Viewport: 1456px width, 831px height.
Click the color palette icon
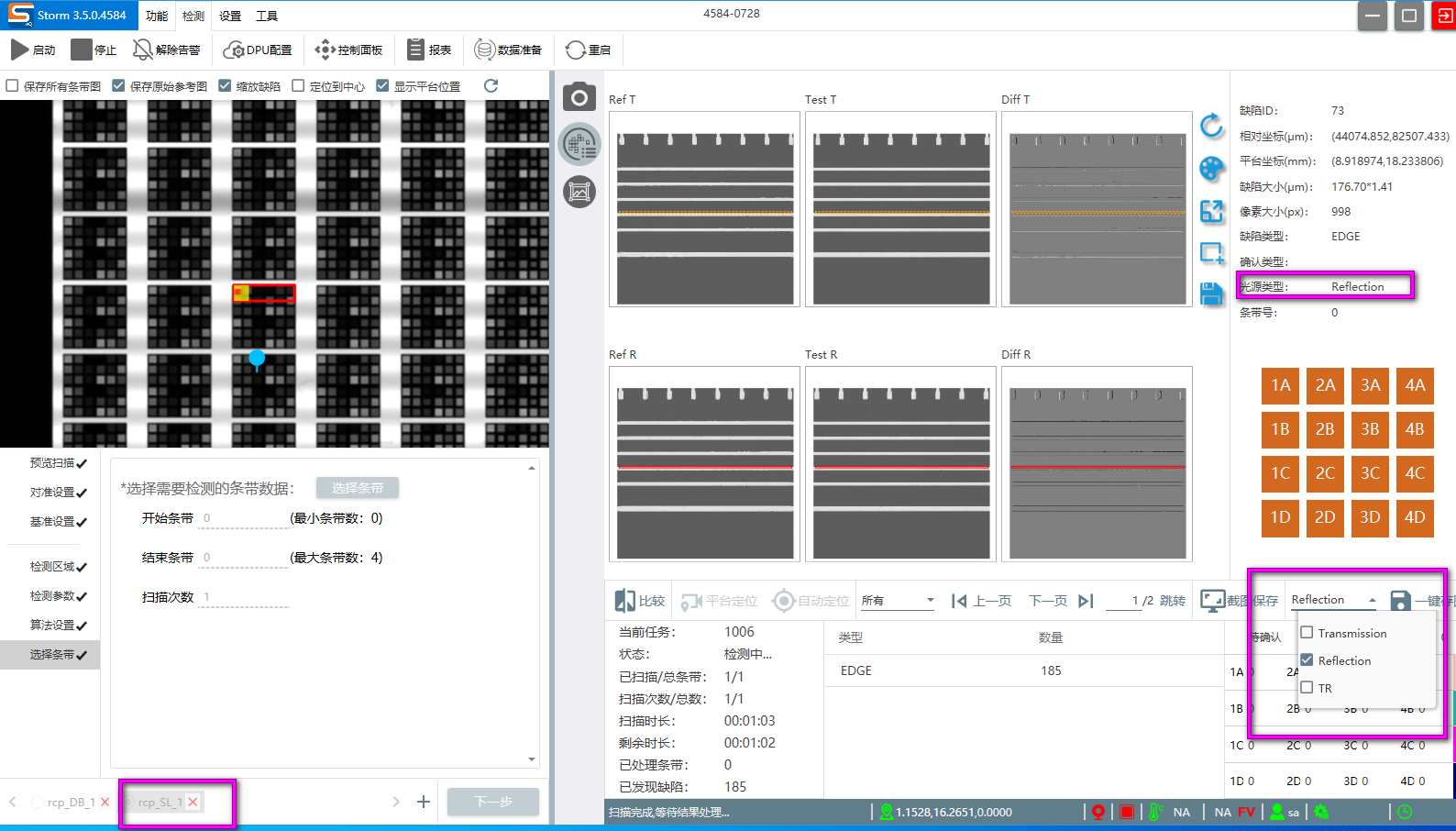coord(1211,169)
